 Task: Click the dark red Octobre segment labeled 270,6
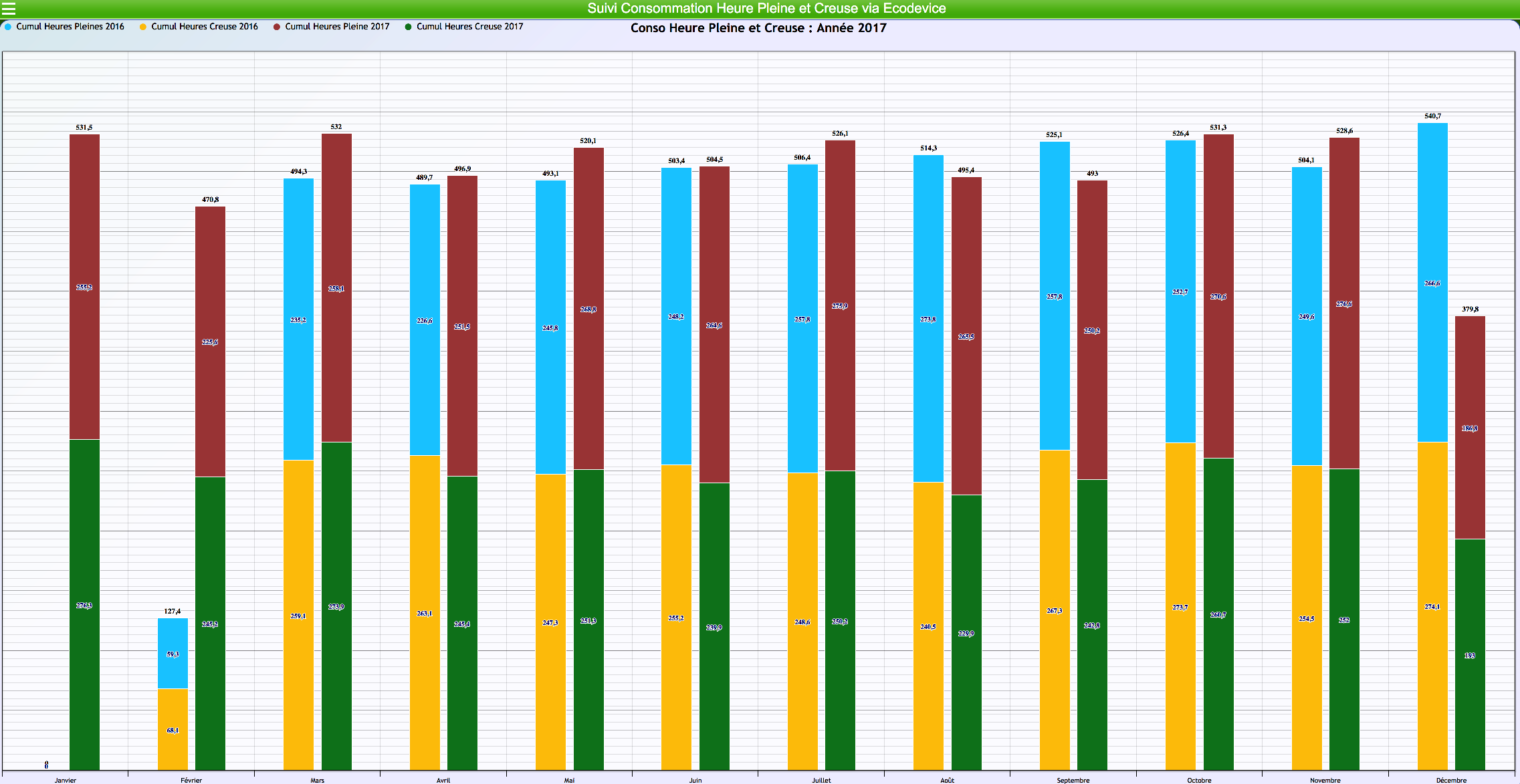[1218, 296]
